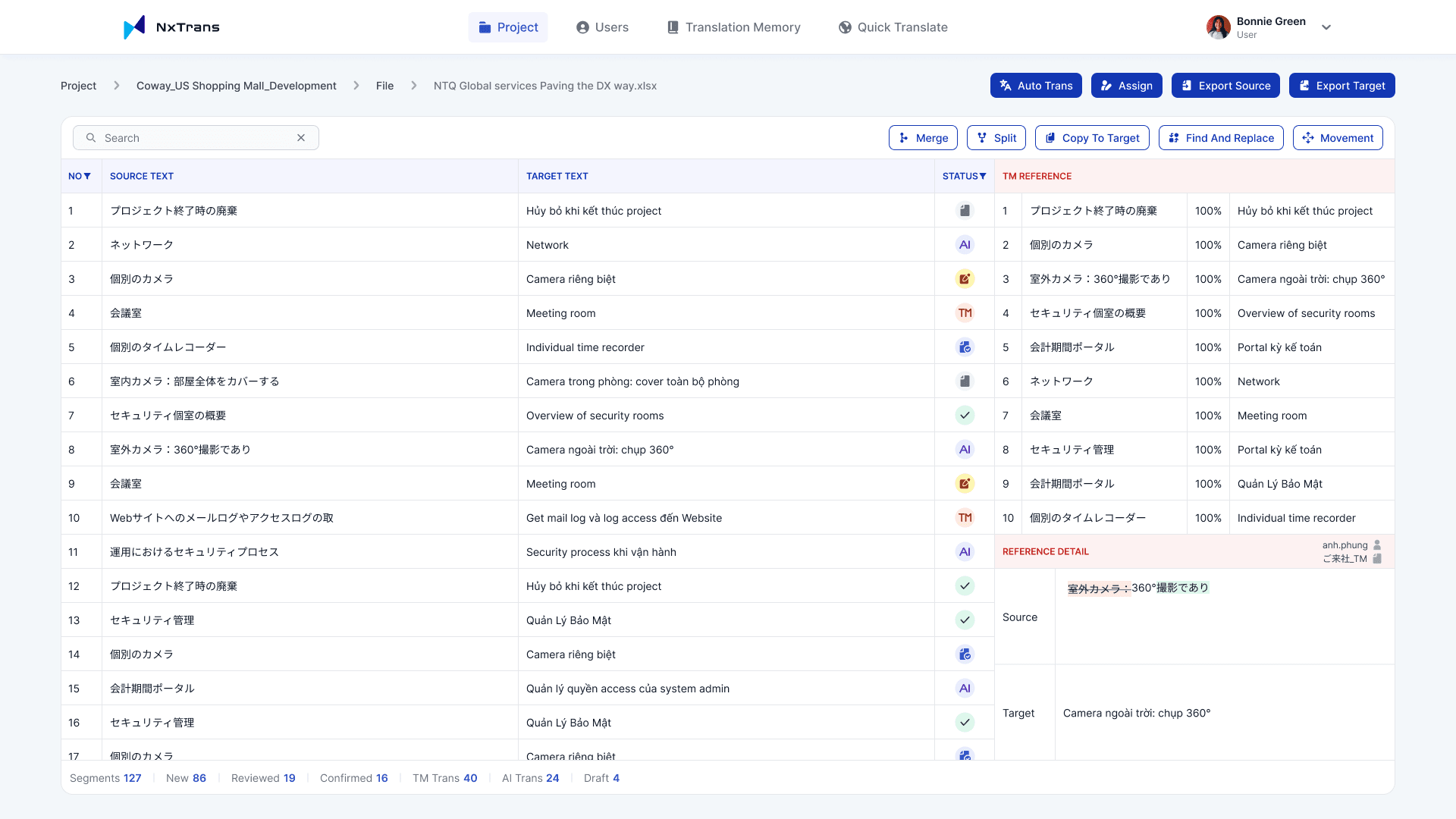The height and width of the screenshot is (819, 1456).
Task: Click the New 86 counter
Action: (x=186, y=778)
